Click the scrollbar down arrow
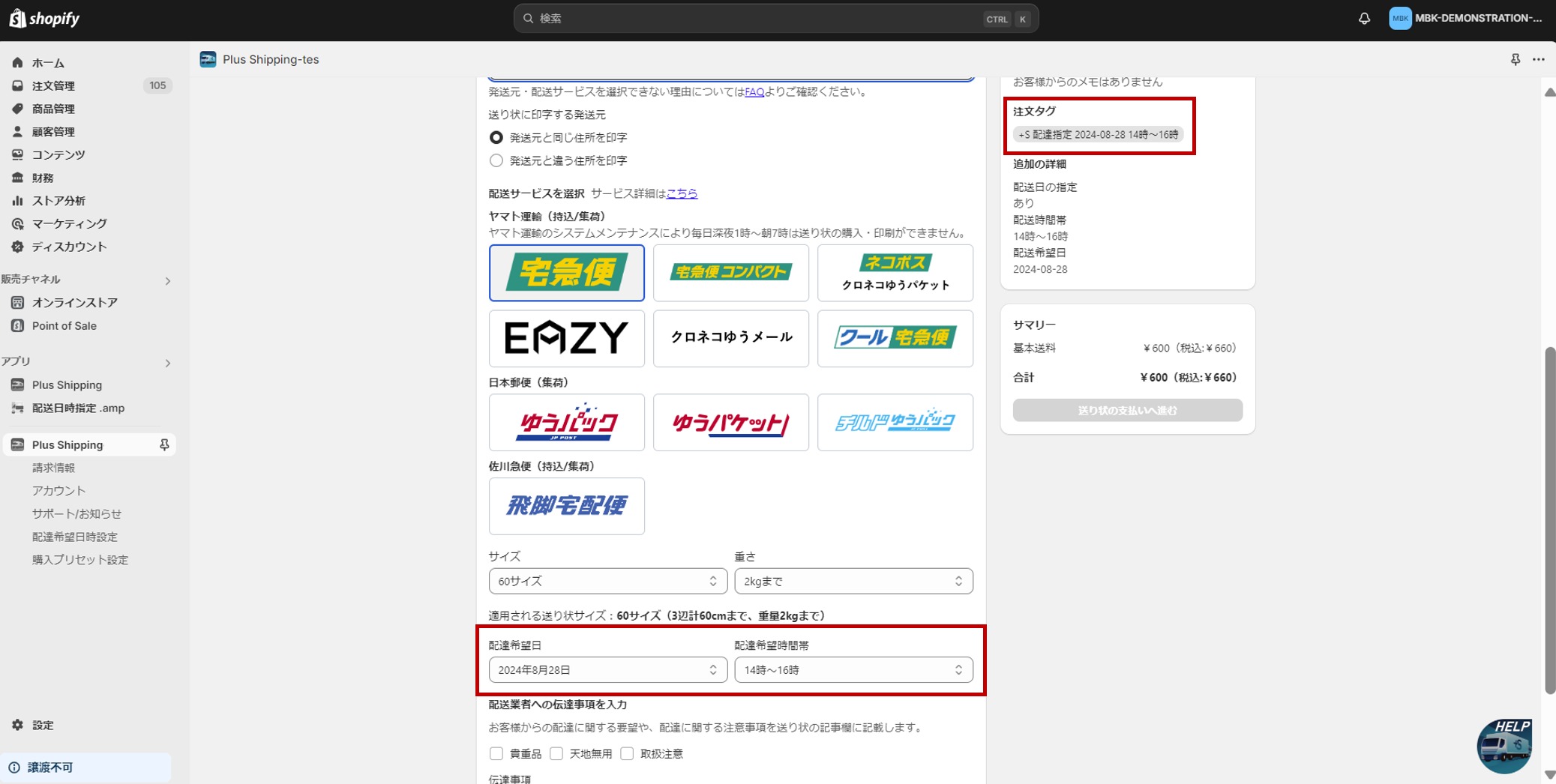Screen dimensions: 1556x784 pos(1550,775)
